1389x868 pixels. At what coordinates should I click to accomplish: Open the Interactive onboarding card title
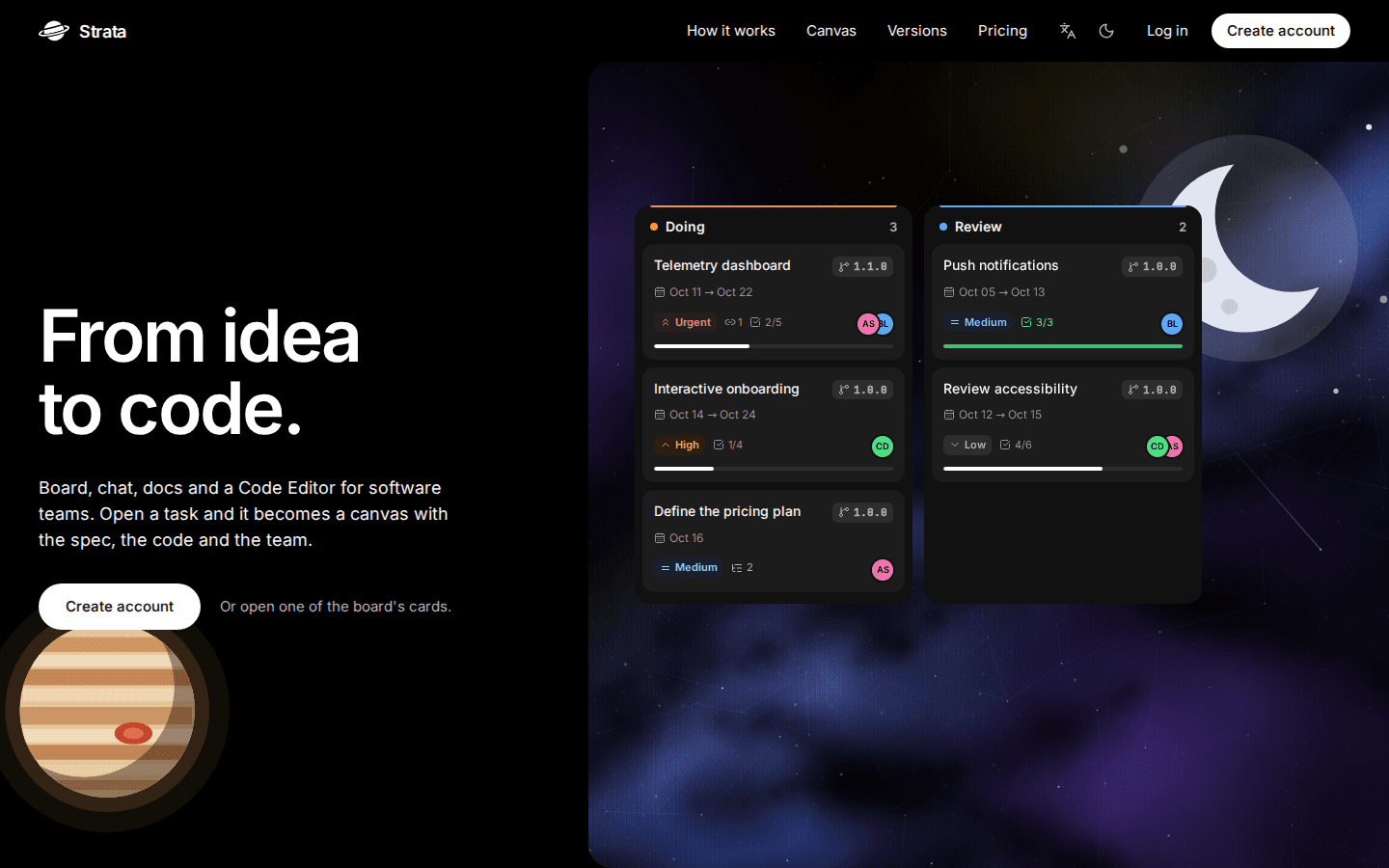point(726,389)
